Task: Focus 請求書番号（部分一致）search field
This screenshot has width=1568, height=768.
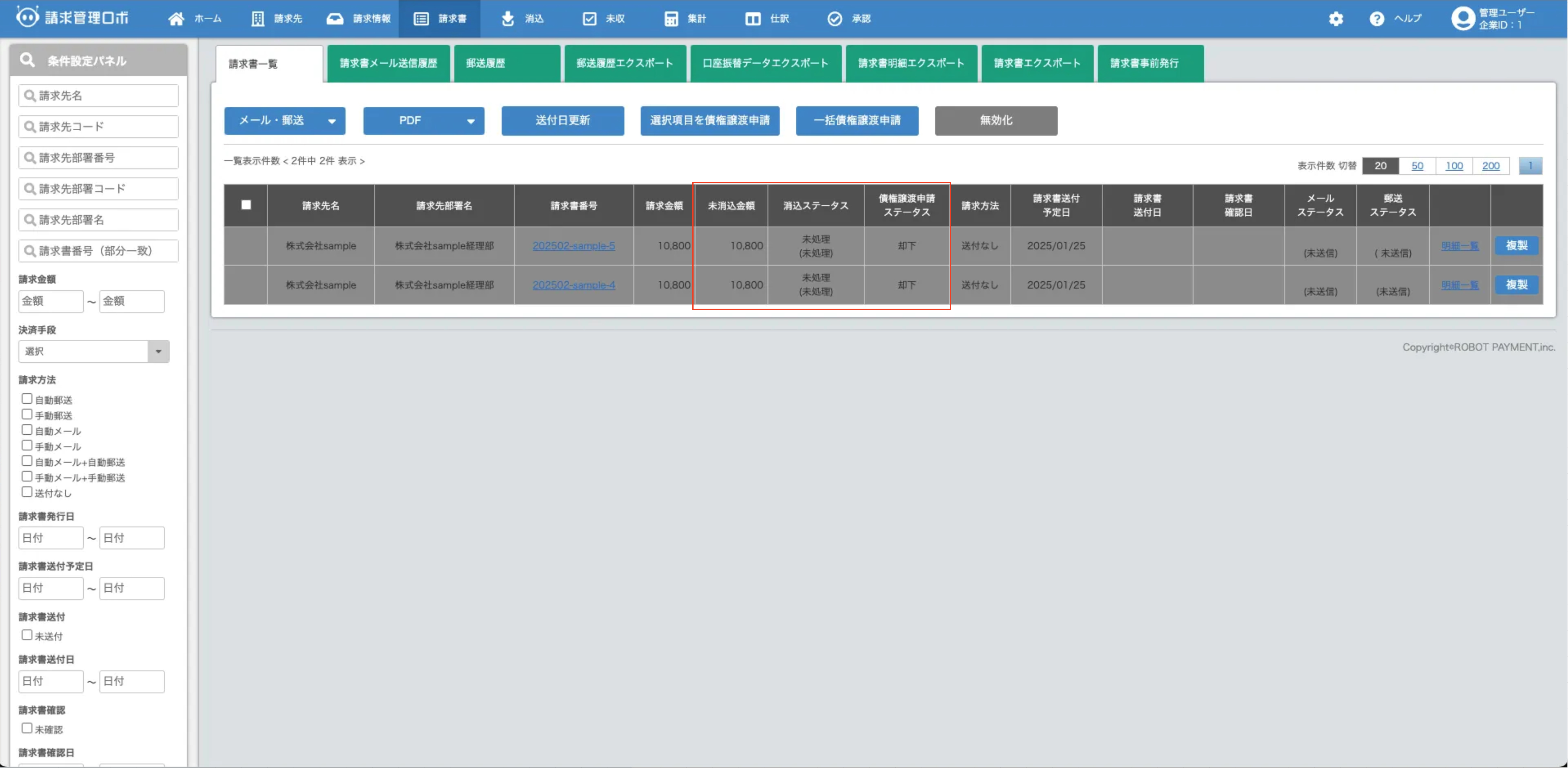Action: [99, 251]
